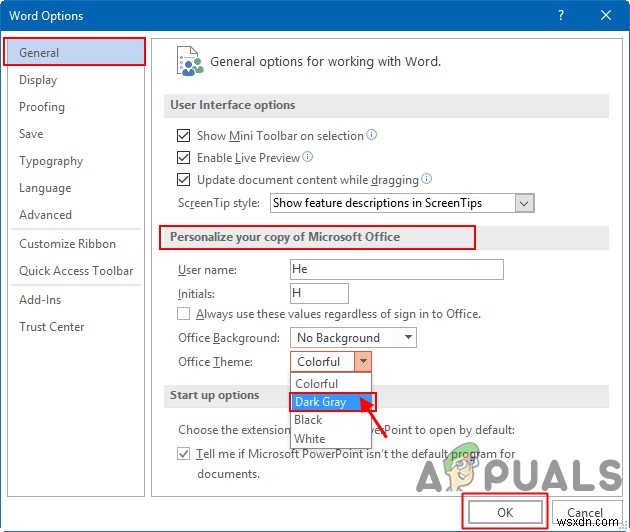Select the General category
The image size is (630, 532).
(x=75, y=52)
